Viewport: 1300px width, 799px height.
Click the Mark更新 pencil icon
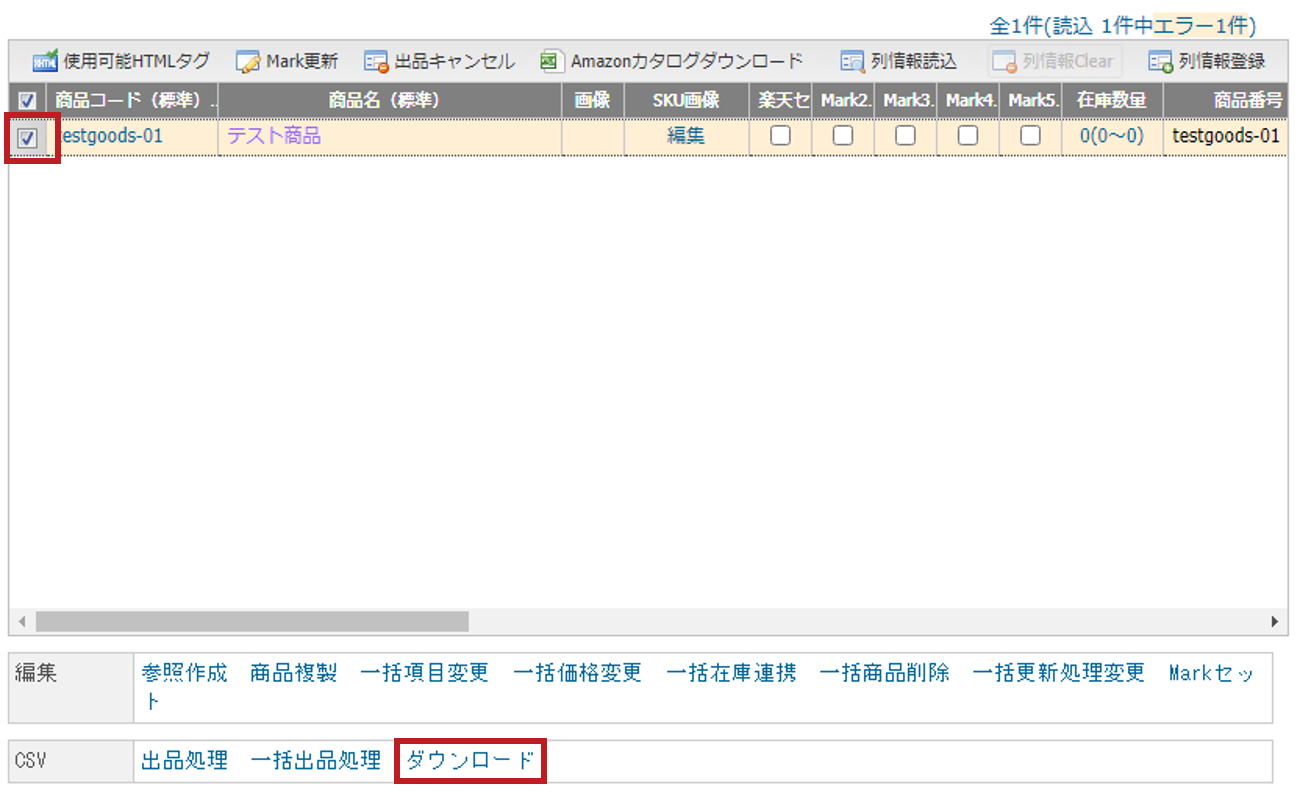click(x=248, y=62)
